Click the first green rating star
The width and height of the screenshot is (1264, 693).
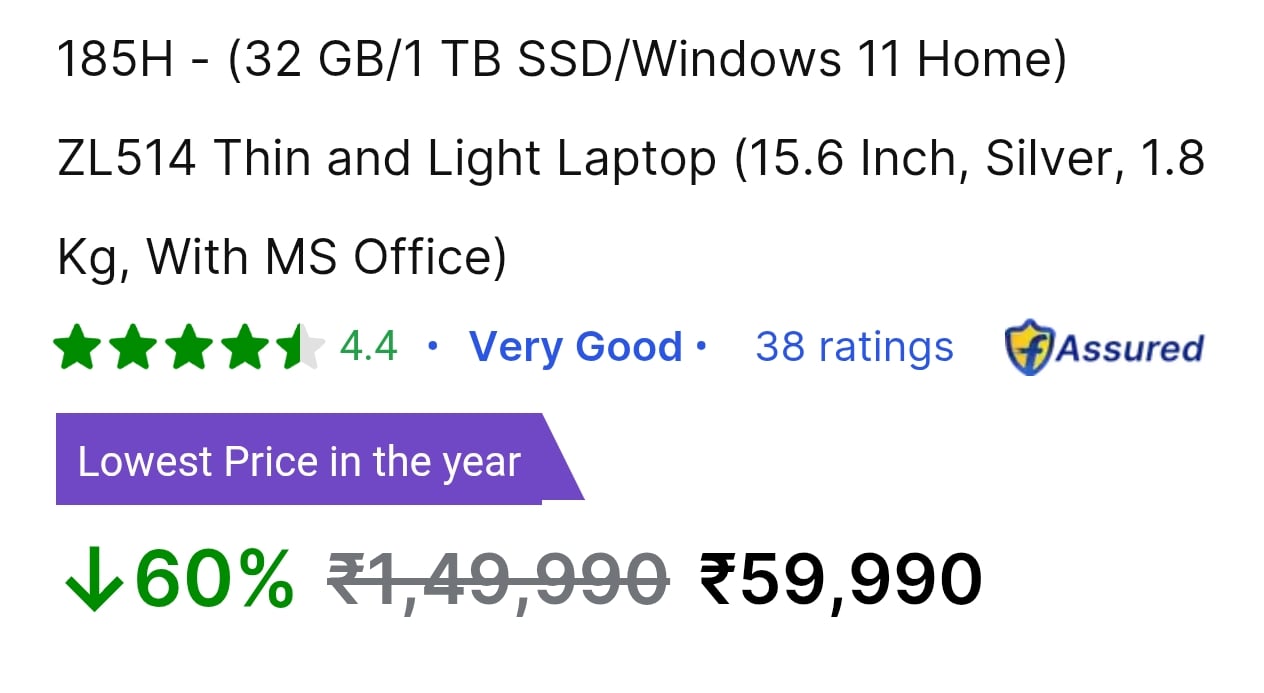(79, 348)
